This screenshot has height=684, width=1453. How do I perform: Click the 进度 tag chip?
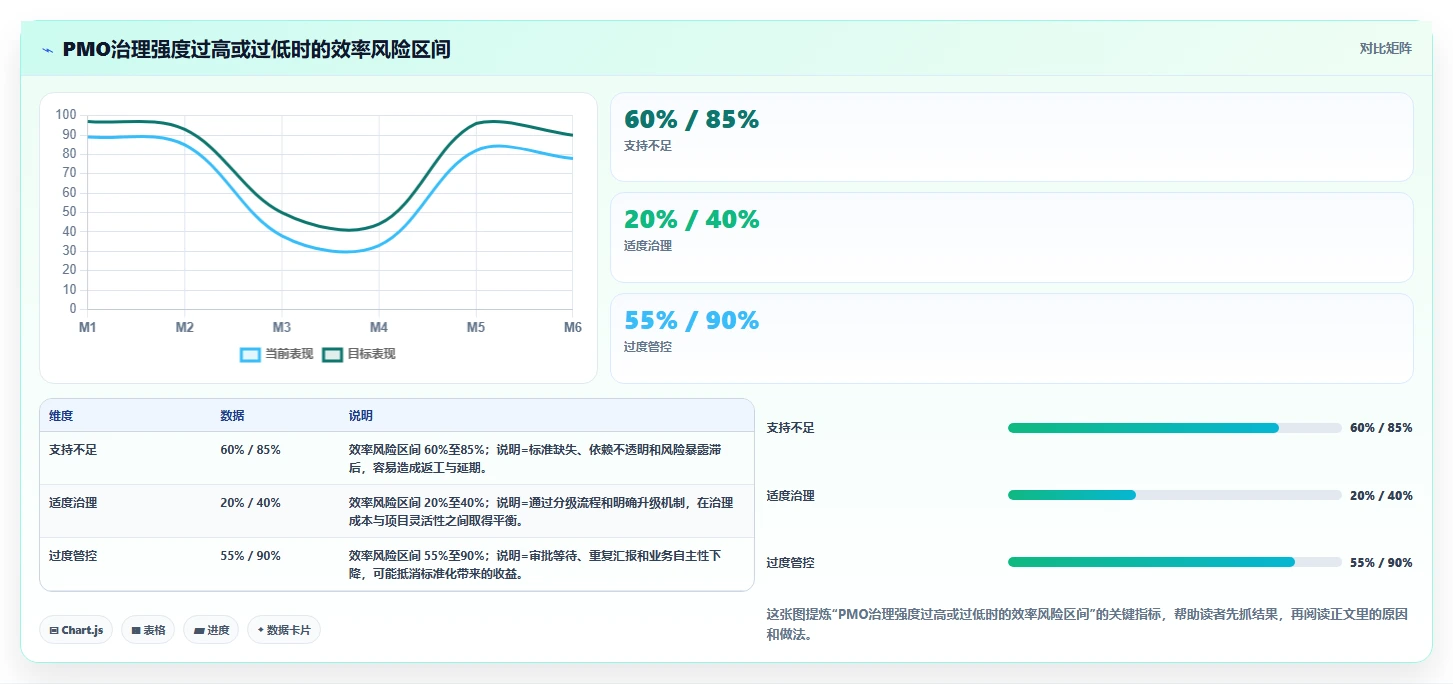[211, 630]
